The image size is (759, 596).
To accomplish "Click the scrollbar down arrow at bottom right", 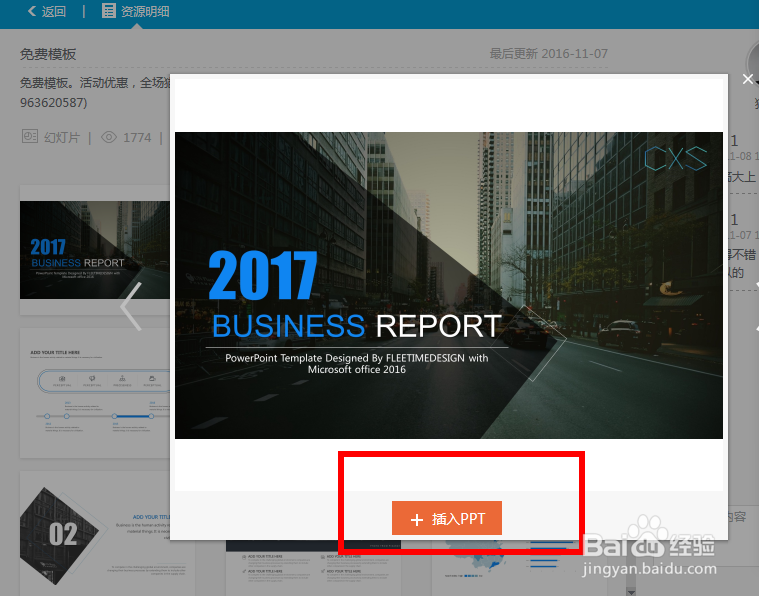I will coord(631,592).
